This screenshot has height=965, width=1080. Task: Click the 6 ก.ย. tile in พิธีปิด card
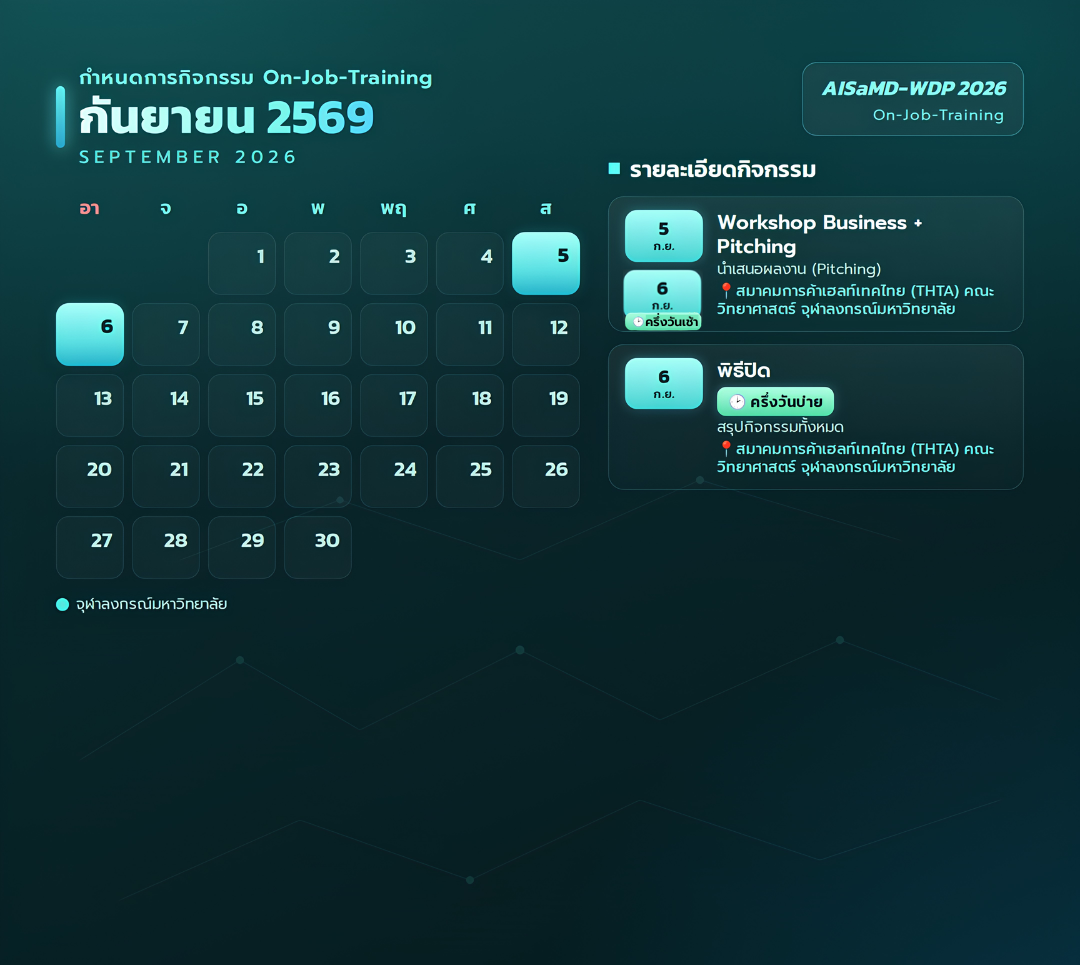(663, 384)
